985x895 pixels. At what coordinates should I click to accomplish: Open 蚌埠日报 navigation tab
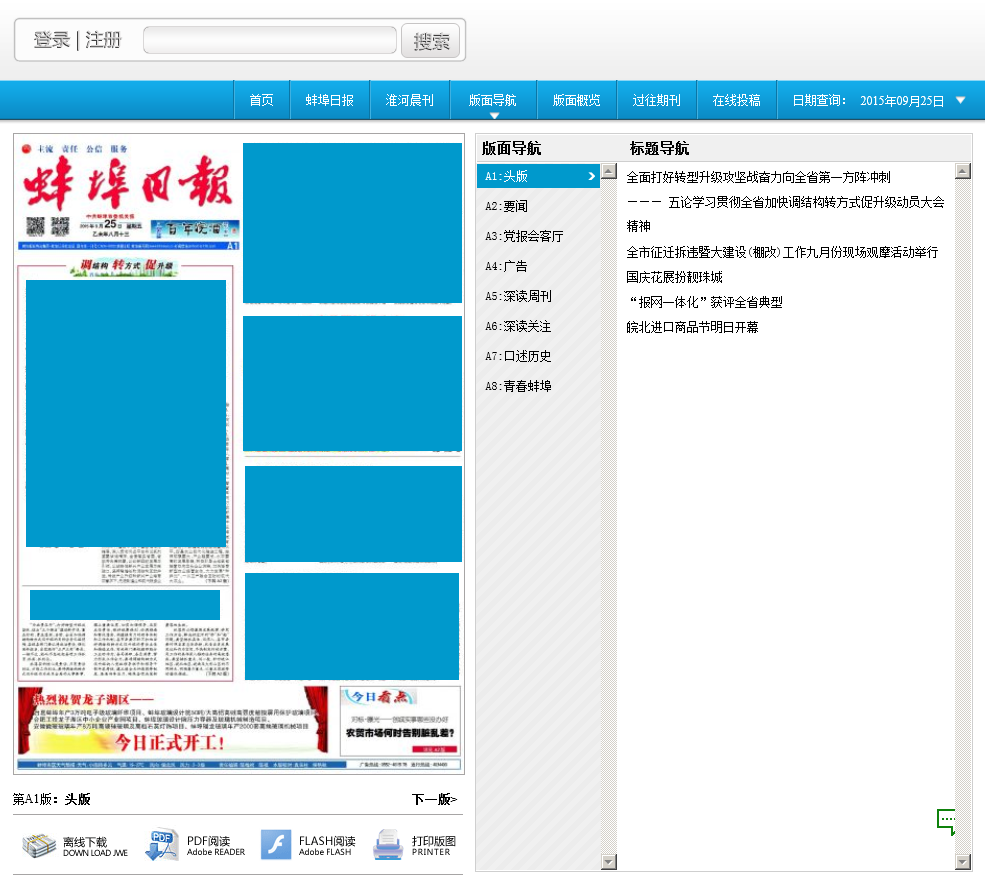pyautogui.click(x=330, y=100)
